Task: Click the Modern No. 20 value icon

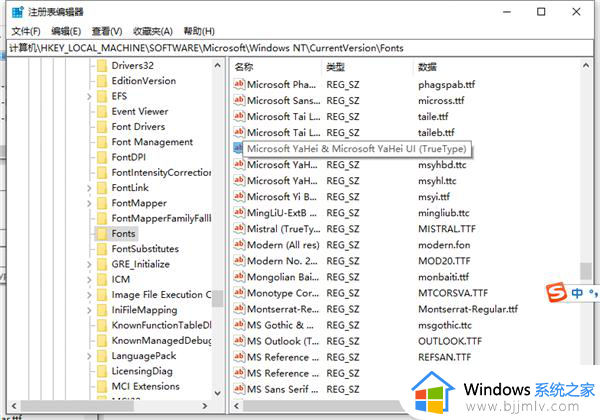Action: point(239,261)
